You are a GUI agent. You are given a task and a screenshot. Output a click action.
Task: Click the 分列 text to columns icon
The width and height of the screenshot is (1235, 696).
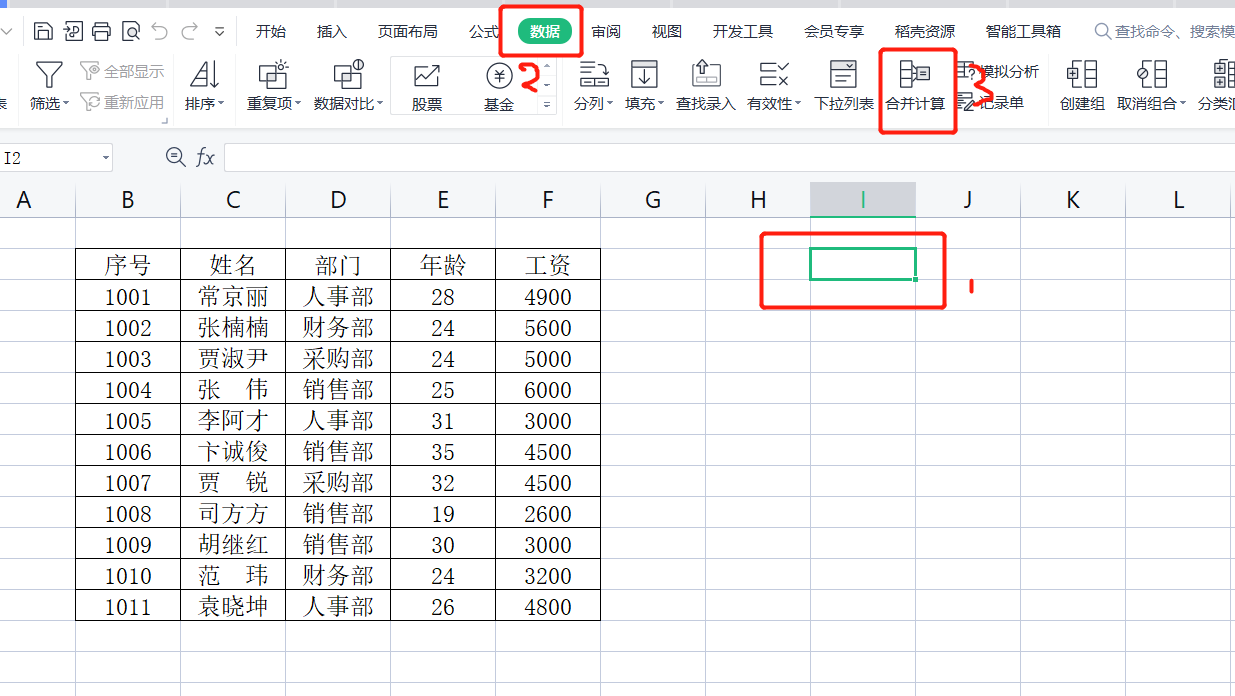pos(594,75)
